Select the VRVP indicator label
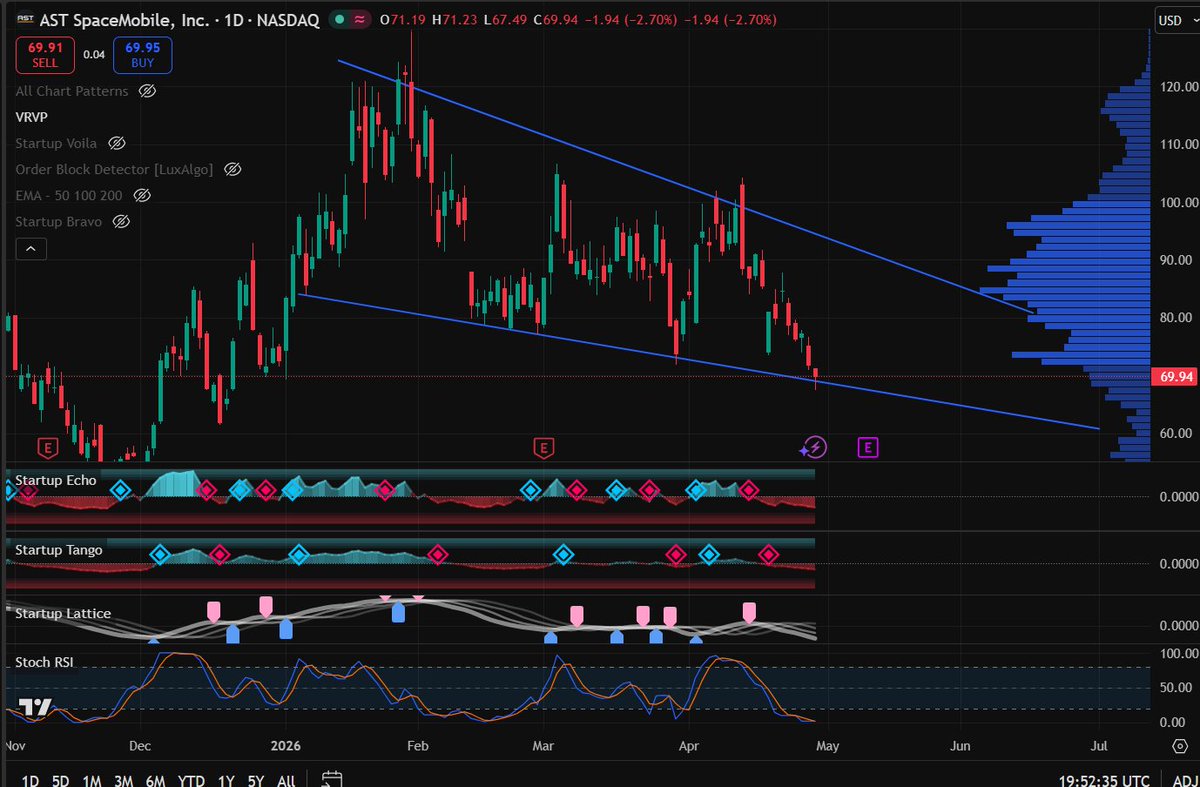This screenshot has height=787, width=1200. click(33, 117)
